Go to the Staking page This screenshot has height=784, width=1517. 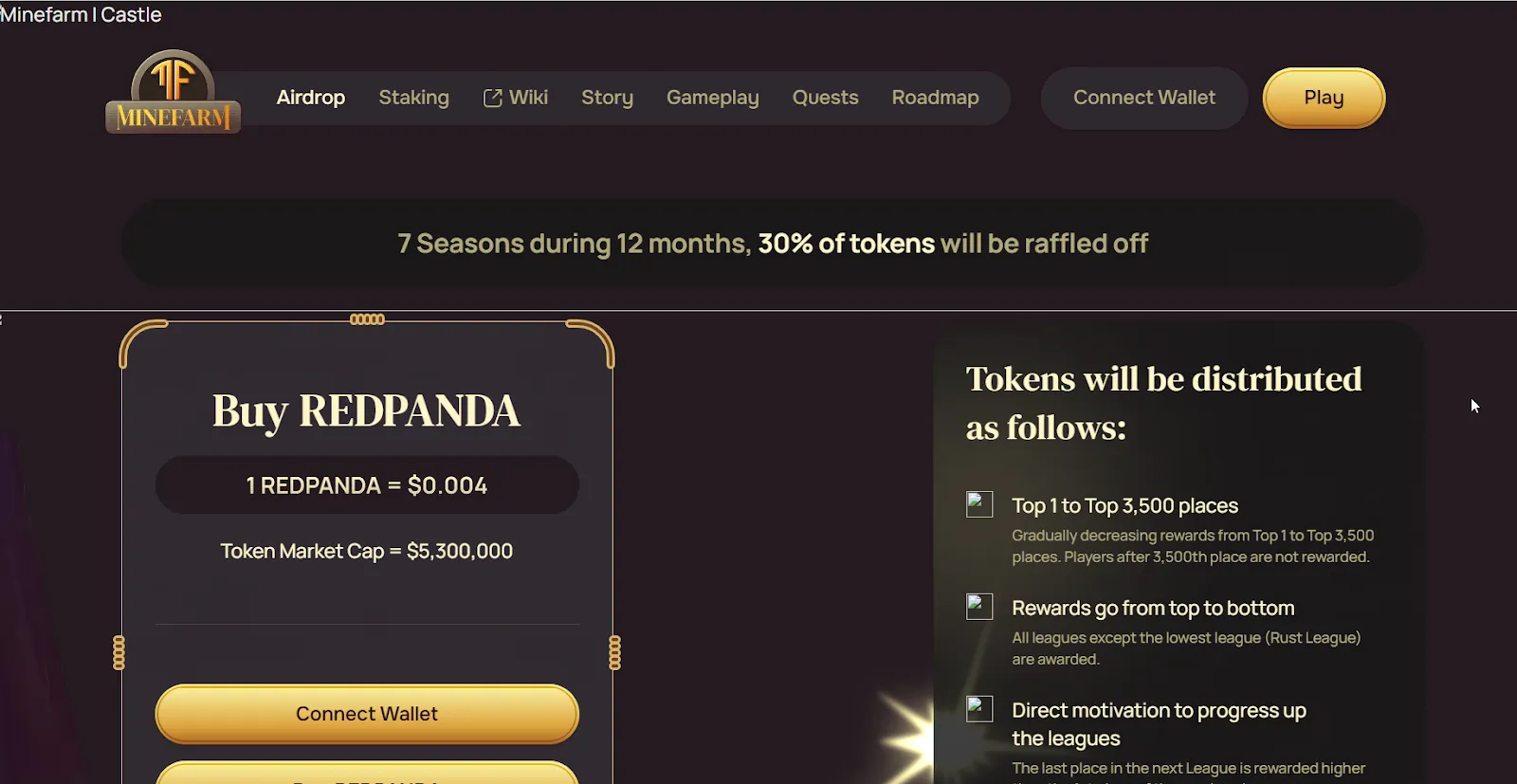414,98
